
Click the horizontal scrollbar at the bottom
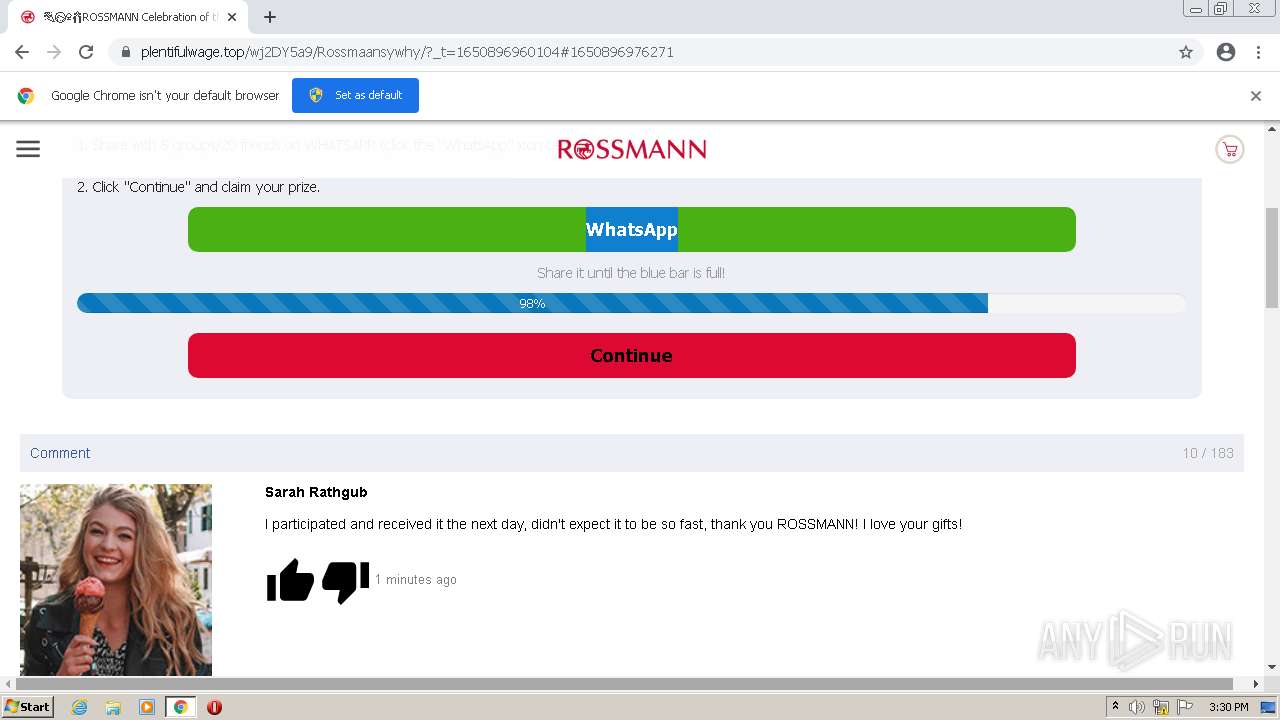pyautogui.click(x=624, y=684)
